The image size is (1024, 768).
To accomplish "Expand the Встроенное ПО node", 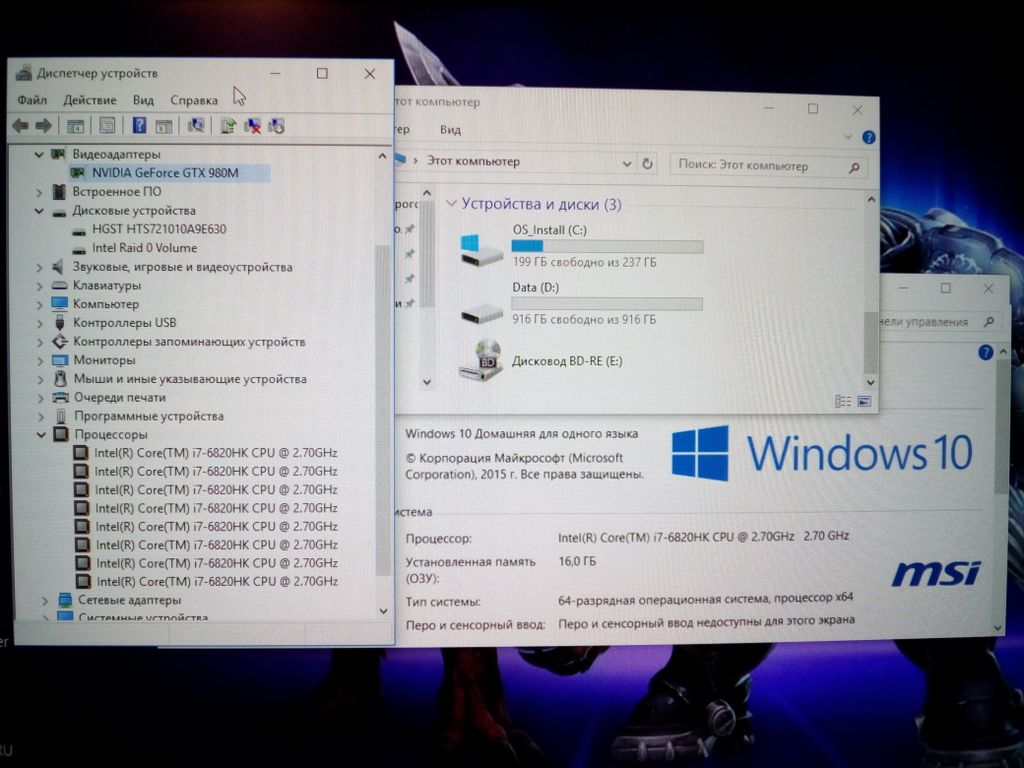I will [x=39, y=192].
